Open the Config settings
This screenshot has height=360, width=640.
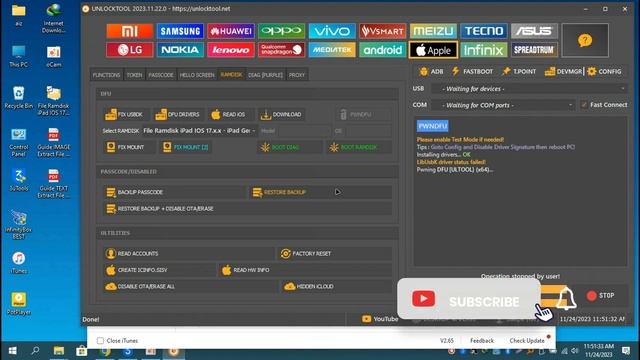click(x=604, y=71)
